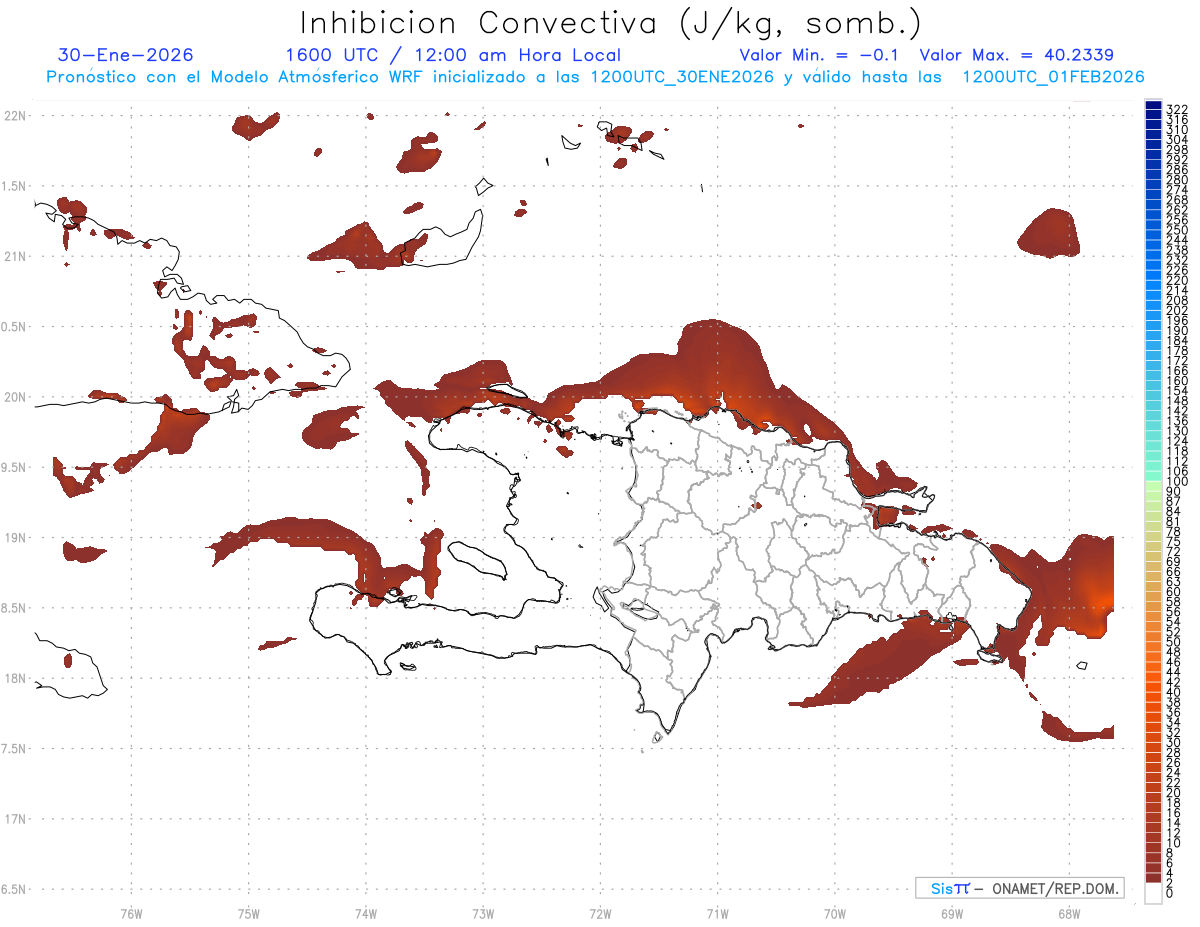
Task: Click the '322' value on the color scale
Action: point(1177,108)
